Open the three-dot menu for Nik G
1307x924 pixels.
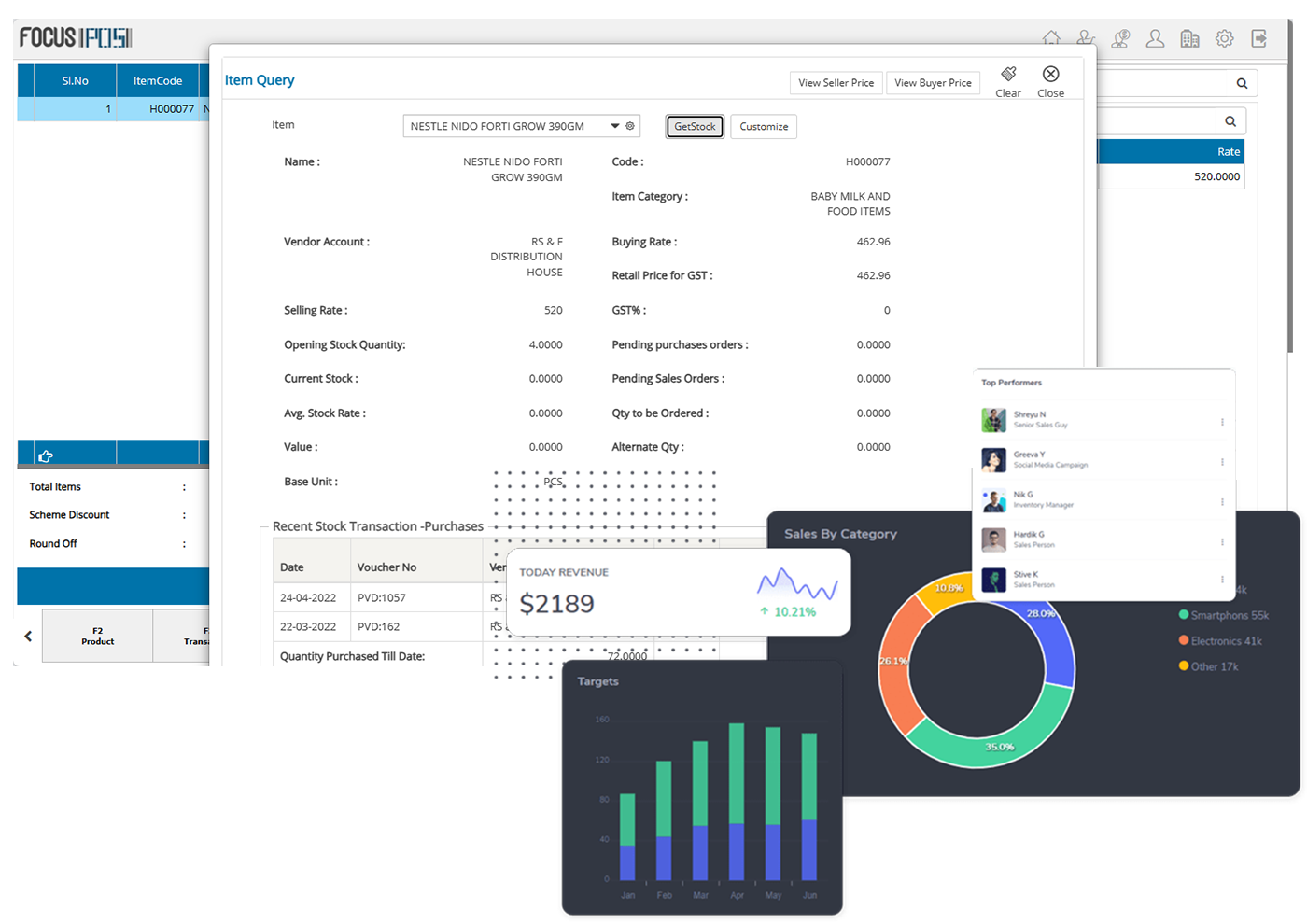tap(1222, 502)
